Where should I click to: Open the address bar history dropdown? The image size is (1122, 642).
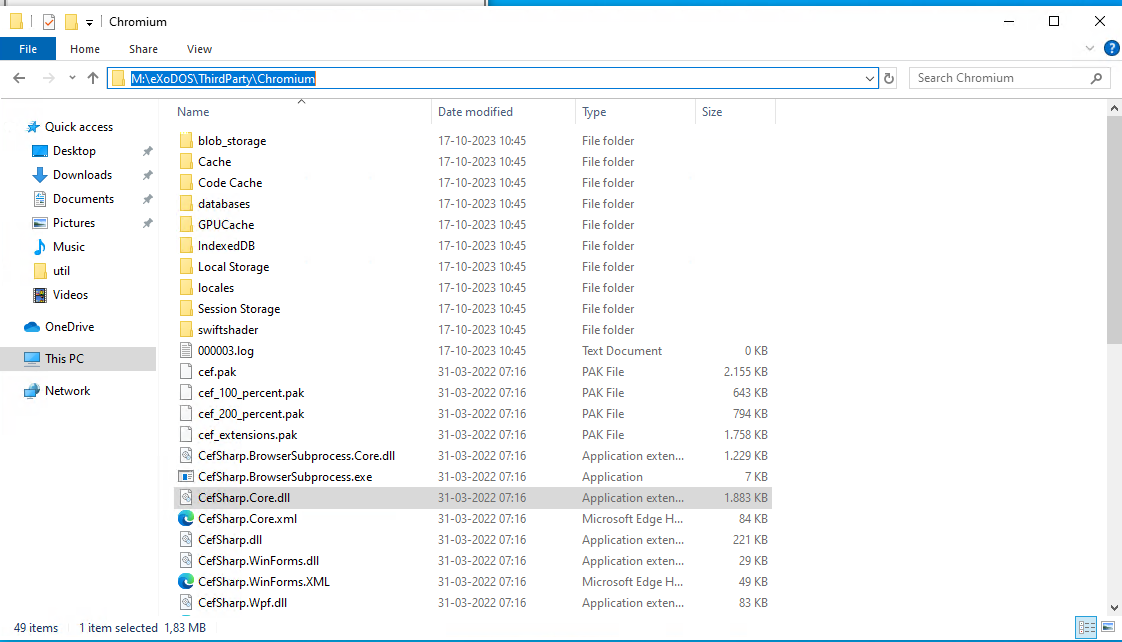tap(869, 78)
